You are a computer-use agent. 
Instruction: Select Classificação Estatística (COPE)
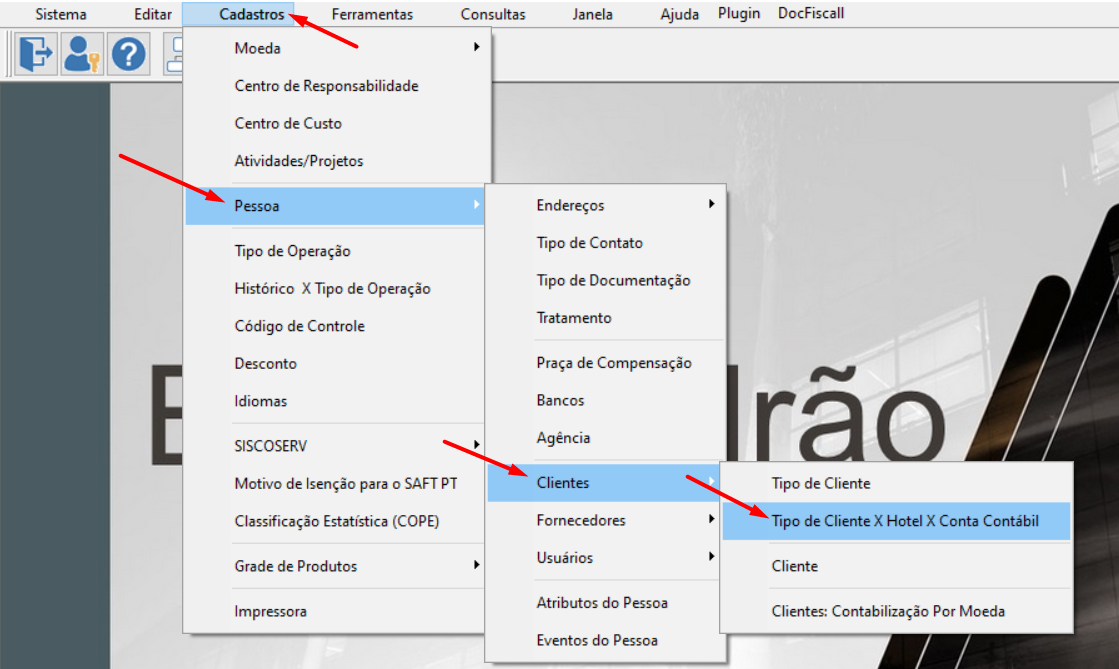335,521
